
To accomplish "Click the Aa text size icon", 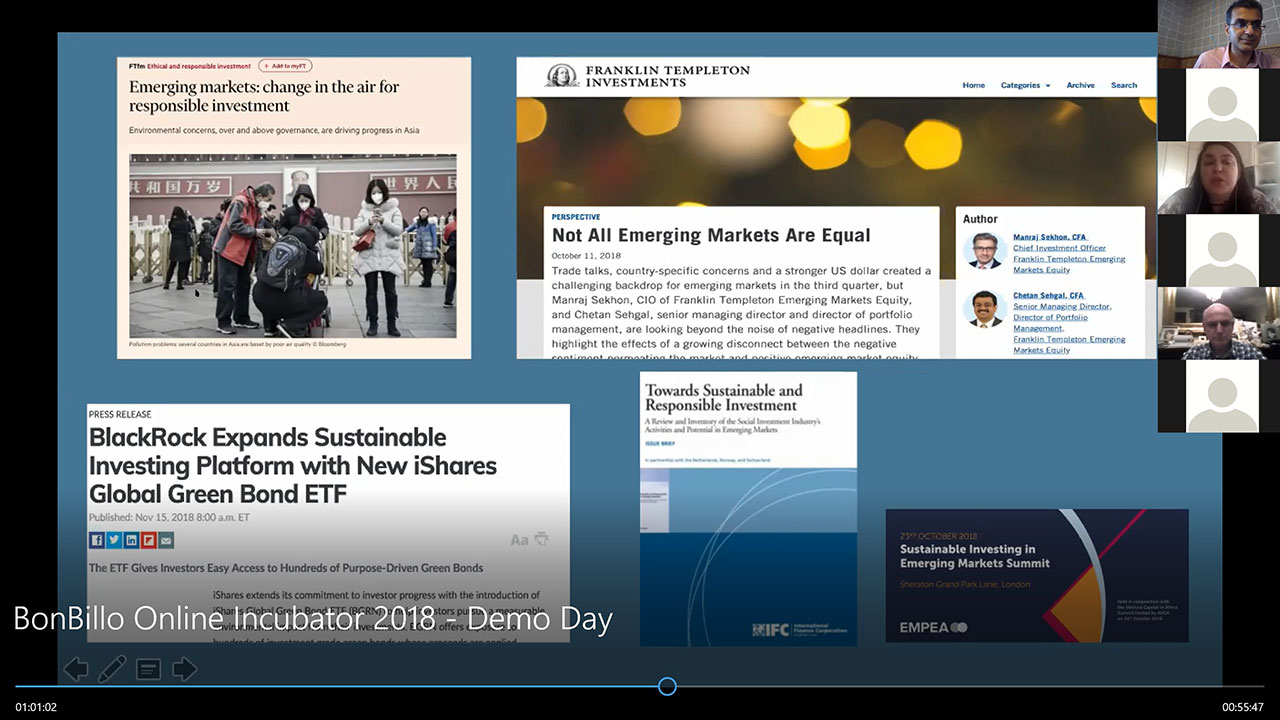I will coord(519,540).
